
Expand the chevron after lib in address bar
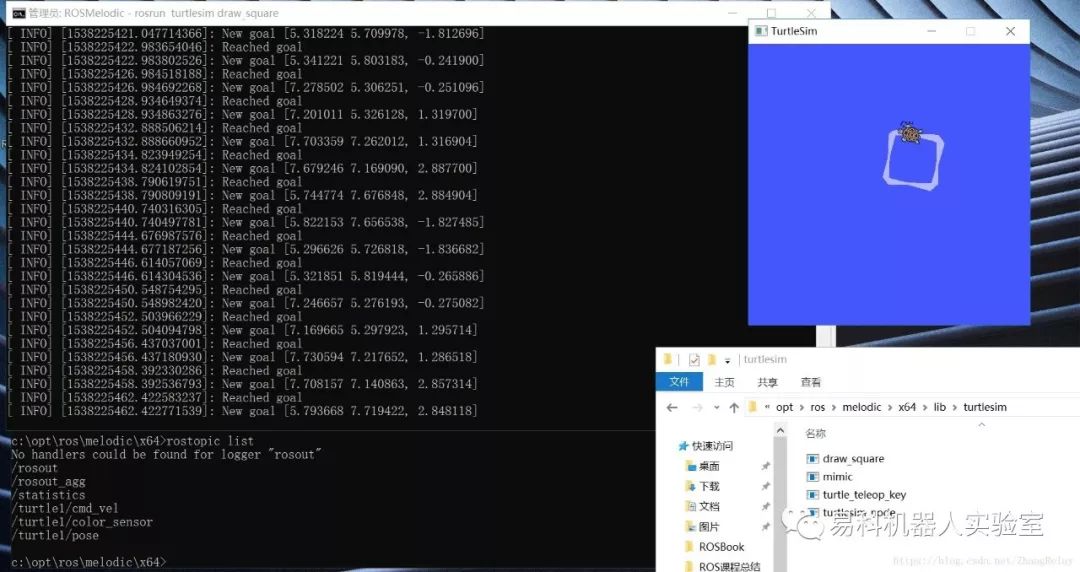[x=955, y=407]
